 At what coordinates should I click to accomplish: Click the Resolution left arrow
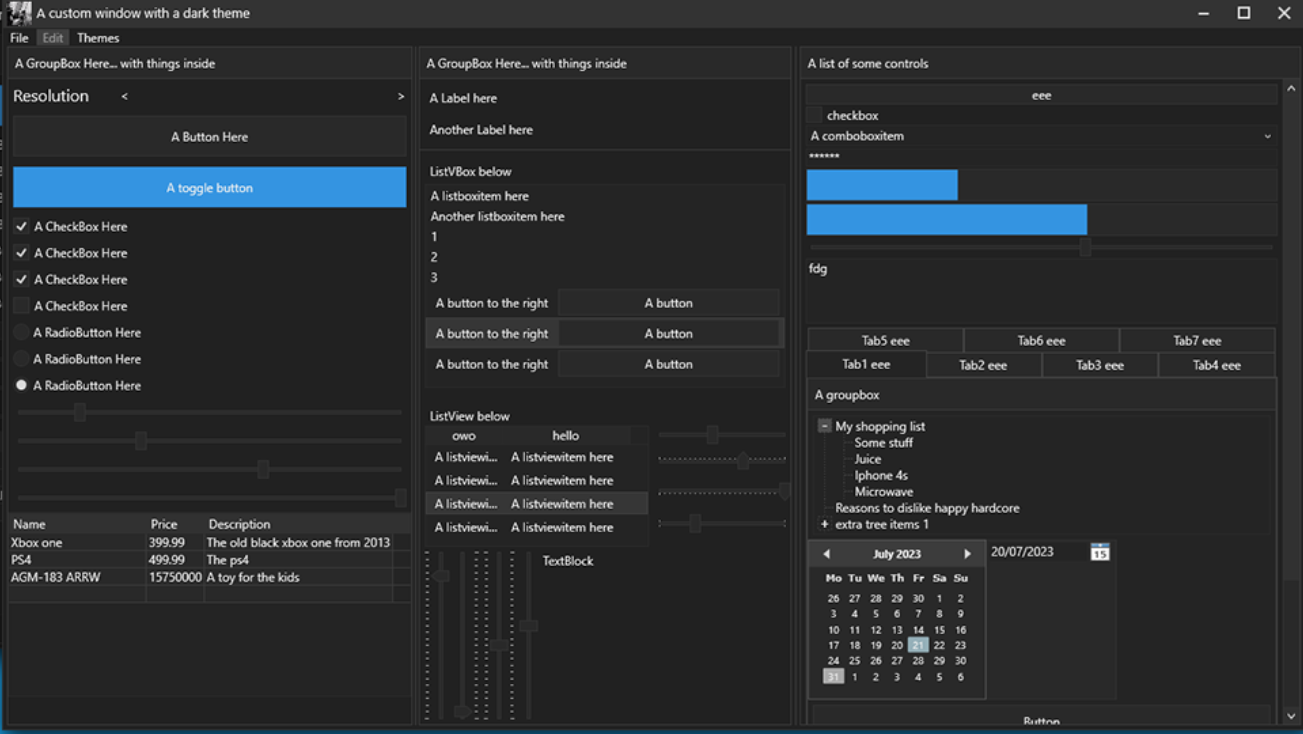click(x=124, y=97)
